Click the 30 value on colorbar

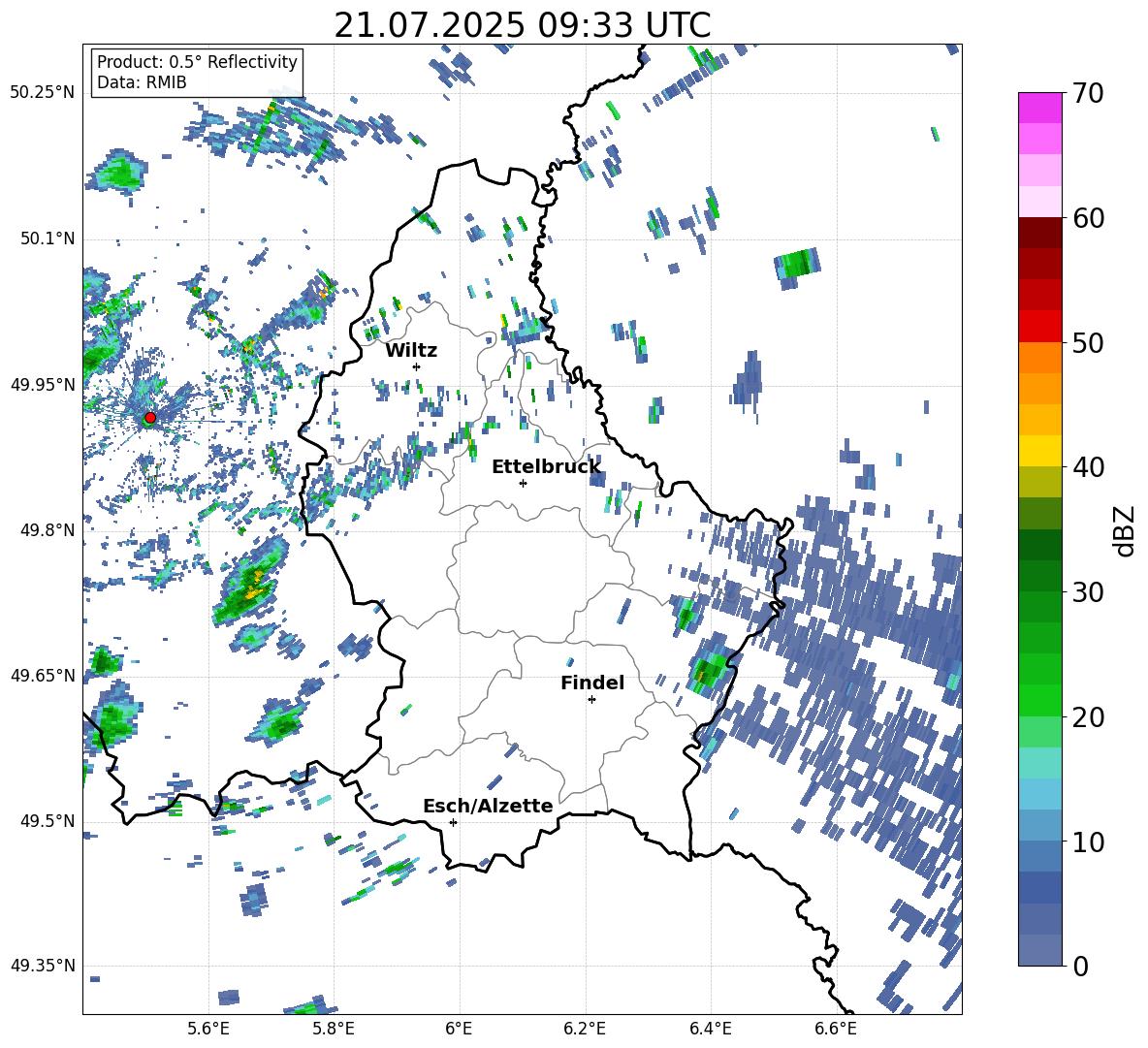[1088, 592]
